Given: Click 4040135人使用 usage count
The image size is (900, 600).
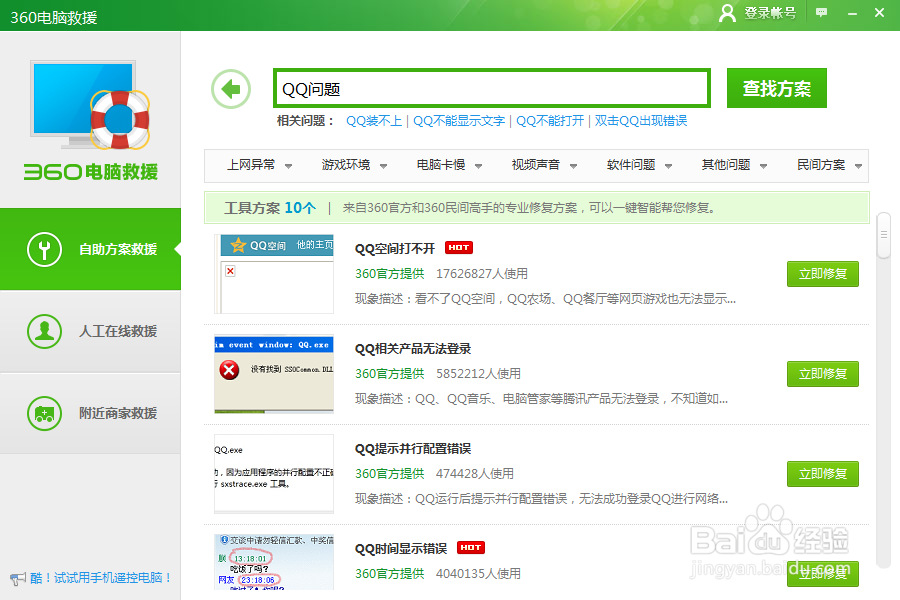Looking at the screenshot, I should pyautogui.click(x=478, y=574).
